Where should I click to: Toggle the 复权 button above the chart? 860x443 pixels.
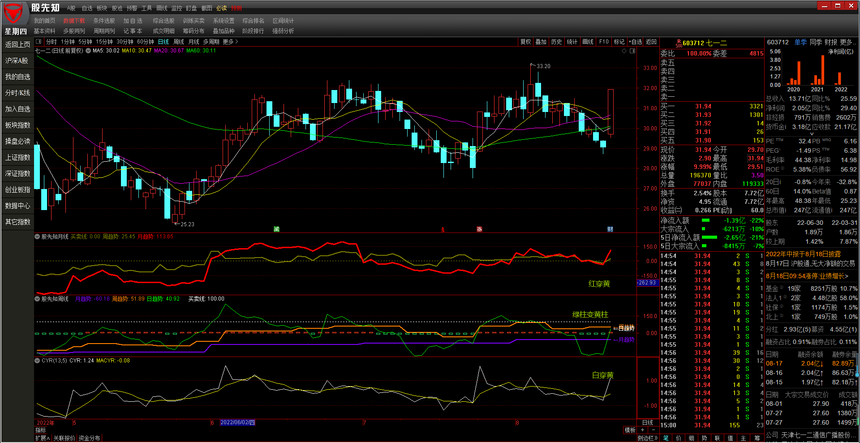(x=525, y=42)
